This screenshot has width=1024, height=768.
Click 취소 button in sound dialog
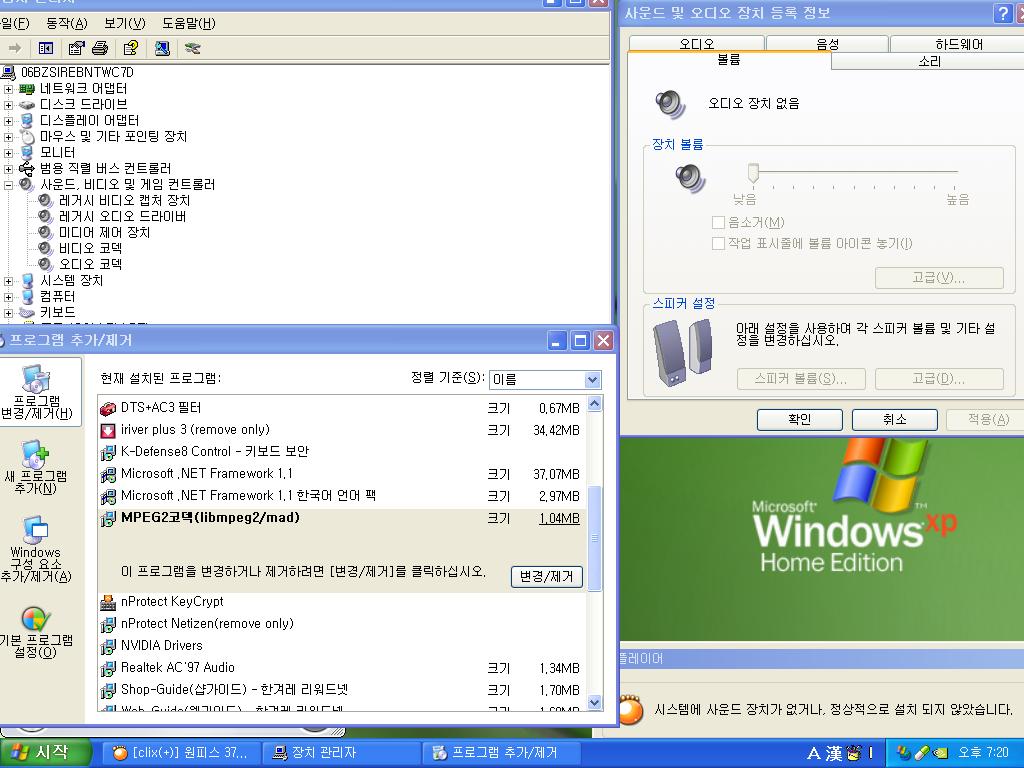[895, 419]
